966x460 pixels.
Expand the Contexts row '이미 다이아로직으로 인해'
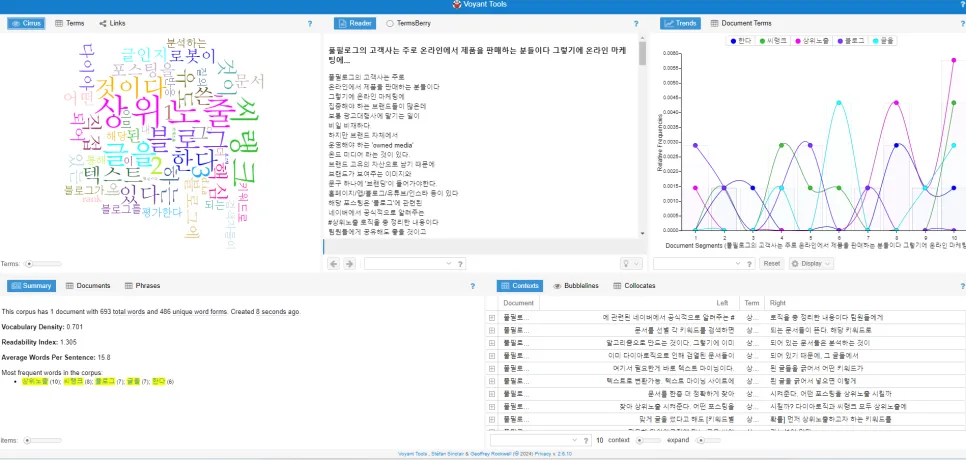point(492,356)
